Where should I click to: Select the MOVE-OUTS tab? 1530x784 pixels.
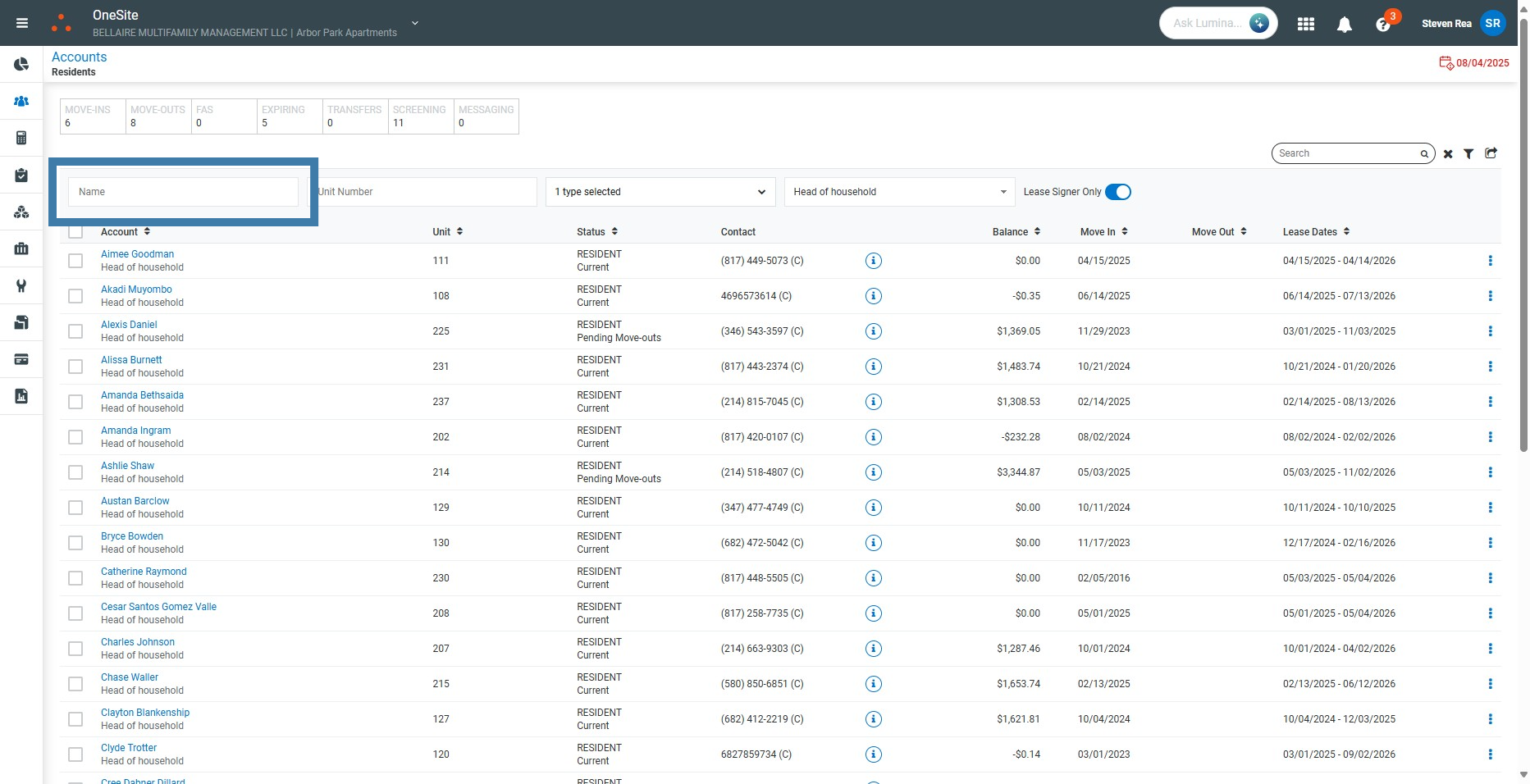pos(158,116)
